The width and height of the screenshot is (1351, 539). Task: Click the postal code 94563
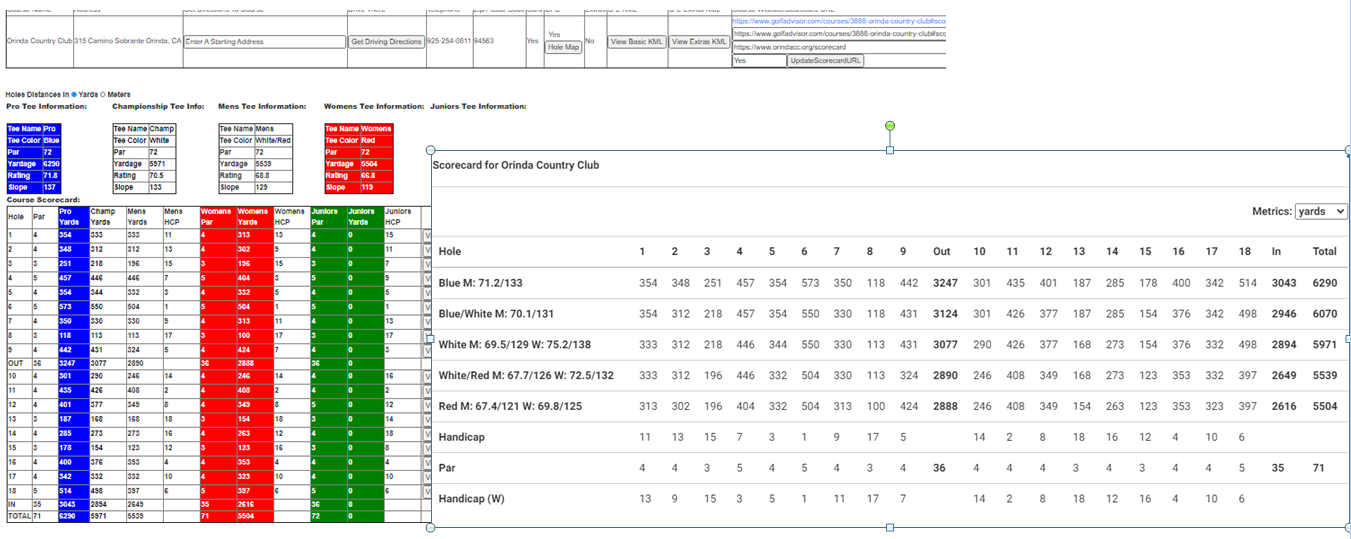click(x=484, y=42)
